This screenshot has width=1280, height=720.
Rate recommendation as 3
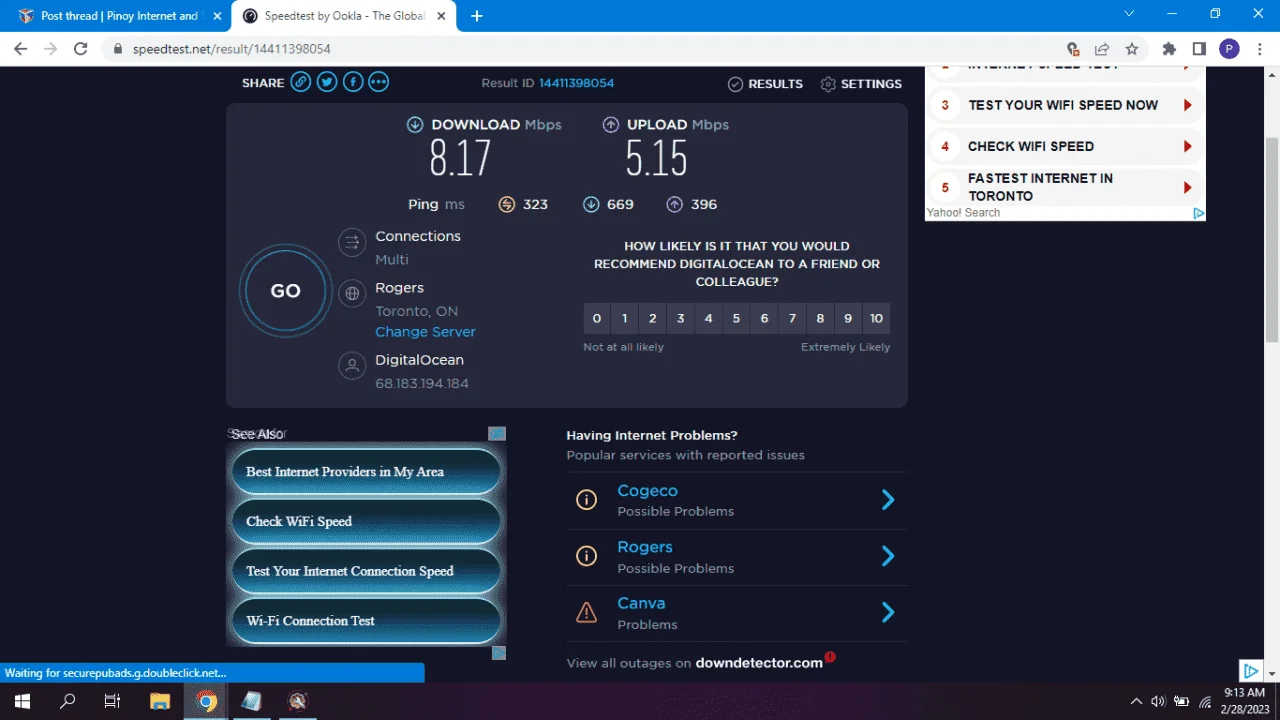[x=681, y=318]
